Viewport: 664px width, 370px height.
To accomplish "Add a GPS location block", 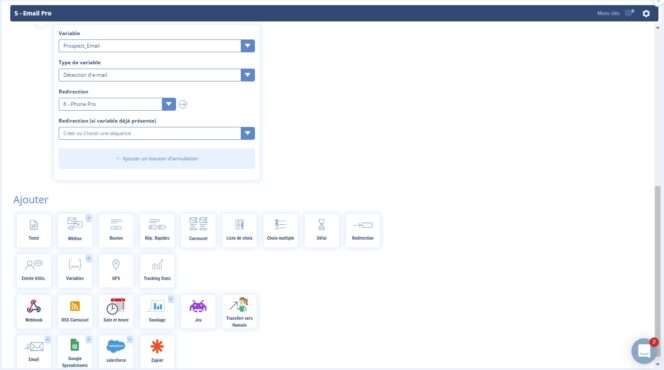I will point(116,271).
